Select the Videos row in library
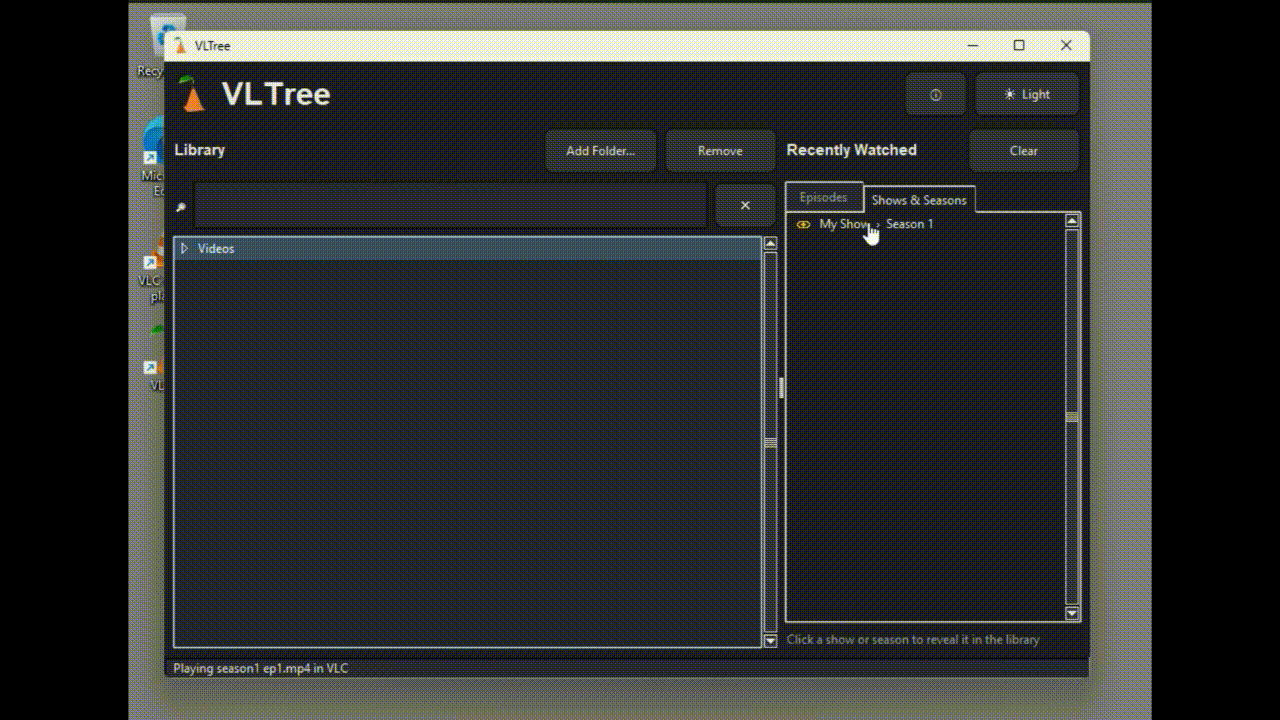Viewport: 1280px width, 720px height. pos(468,248)
